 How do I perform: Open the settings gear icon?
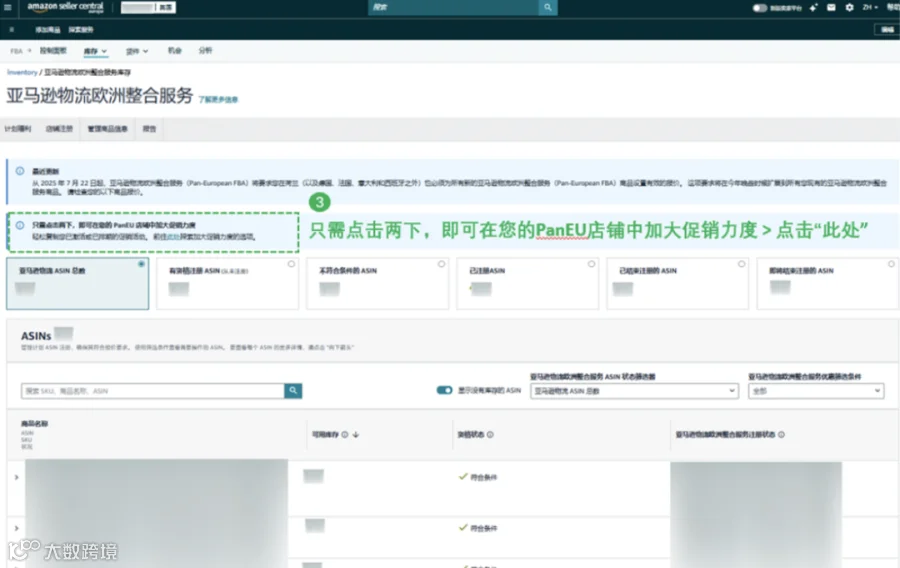[x=849, y=7]
